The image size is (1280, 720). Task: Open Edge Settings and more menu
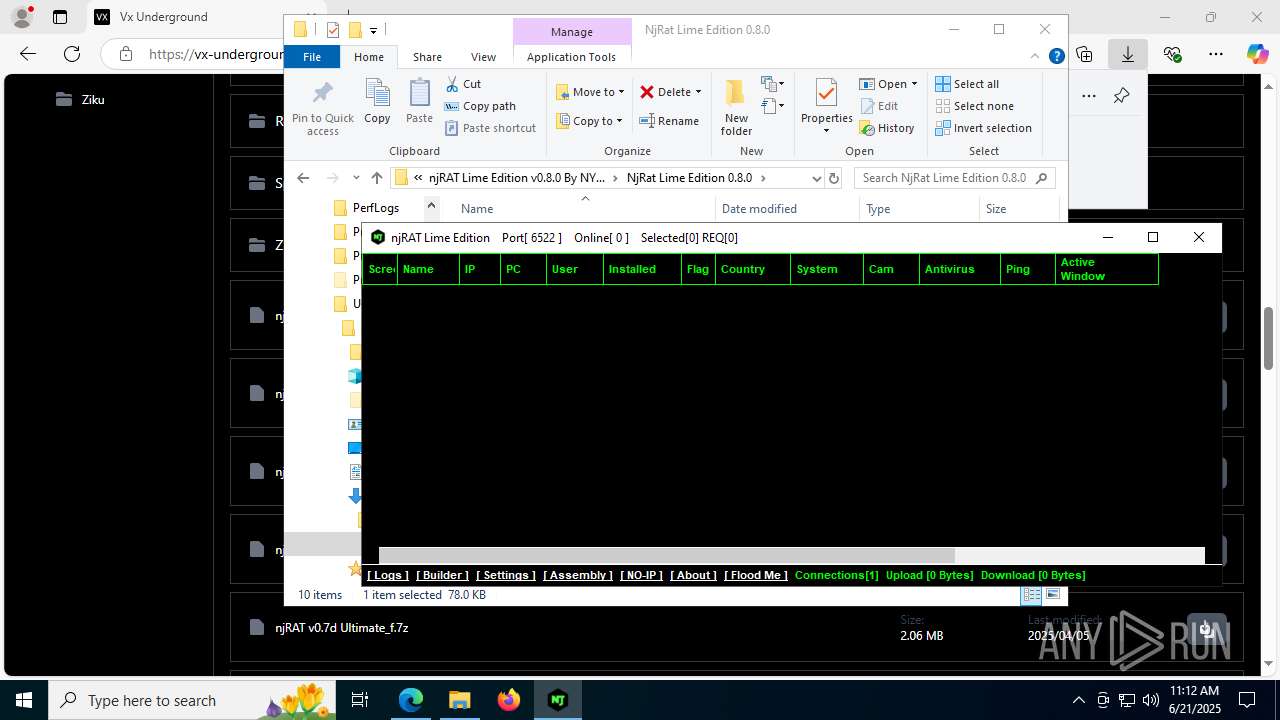pyautogui.click(x=1215, y=54)
